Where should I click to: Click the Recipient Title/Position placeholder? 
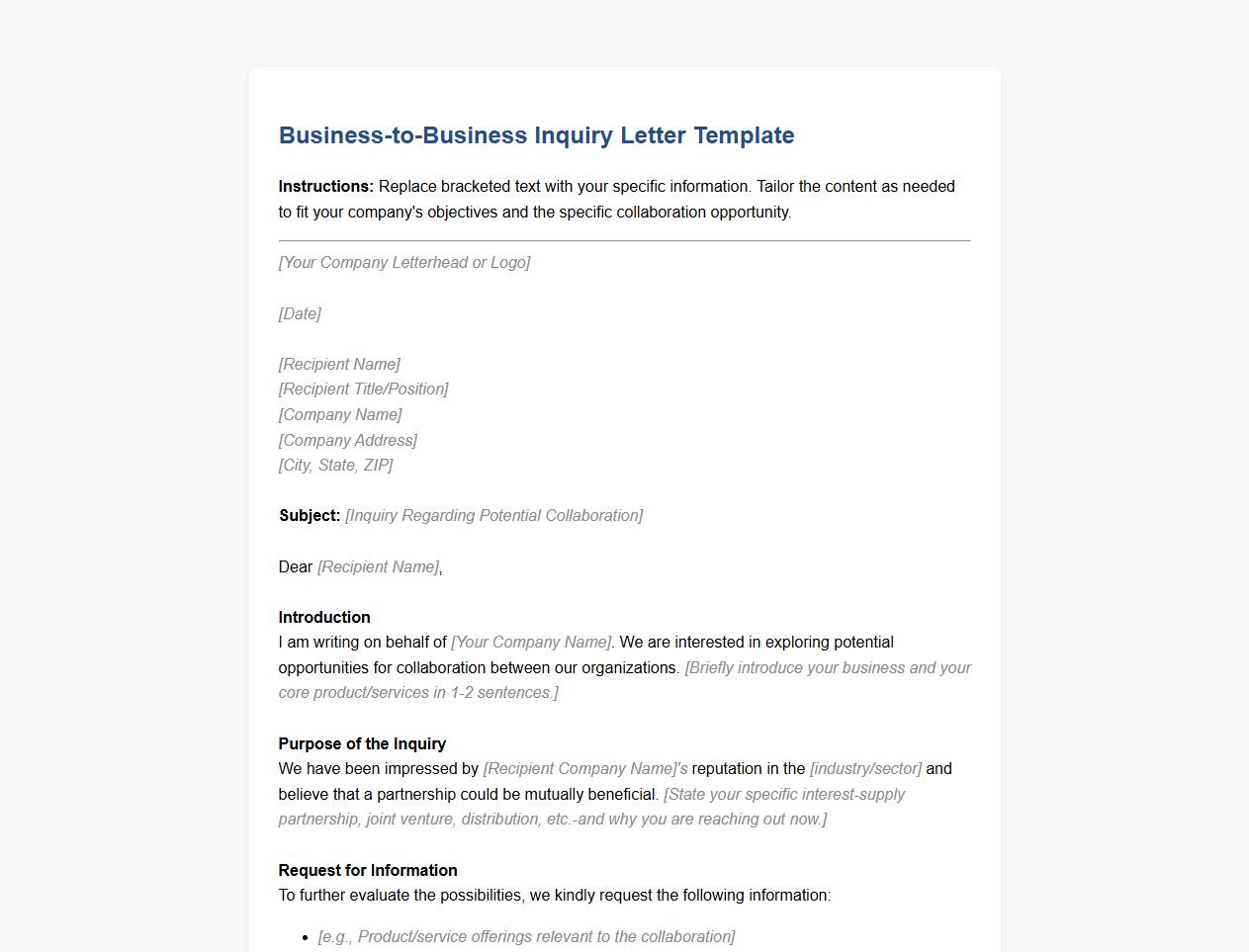(363, 389)
